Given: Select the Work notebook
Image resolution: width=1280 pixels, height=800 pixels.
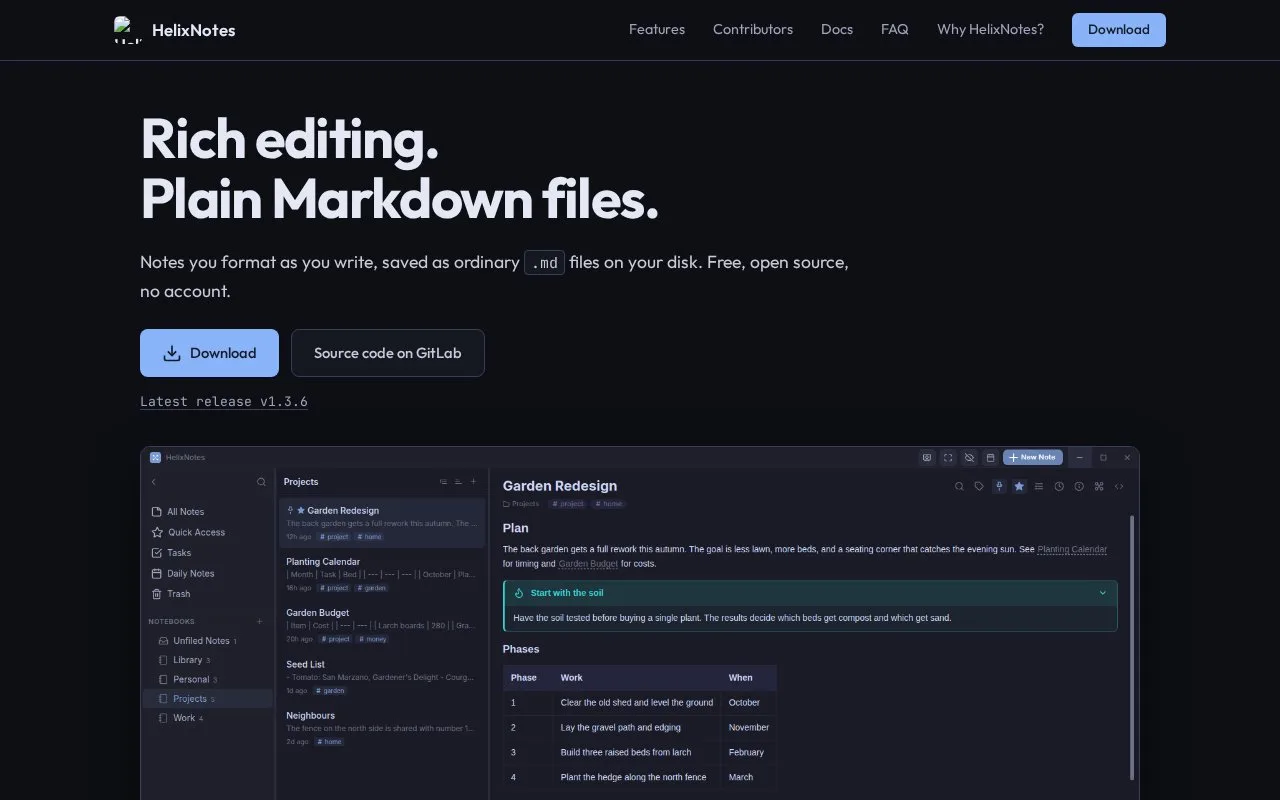Looking at the screenshot, I should tap(208, 718).
